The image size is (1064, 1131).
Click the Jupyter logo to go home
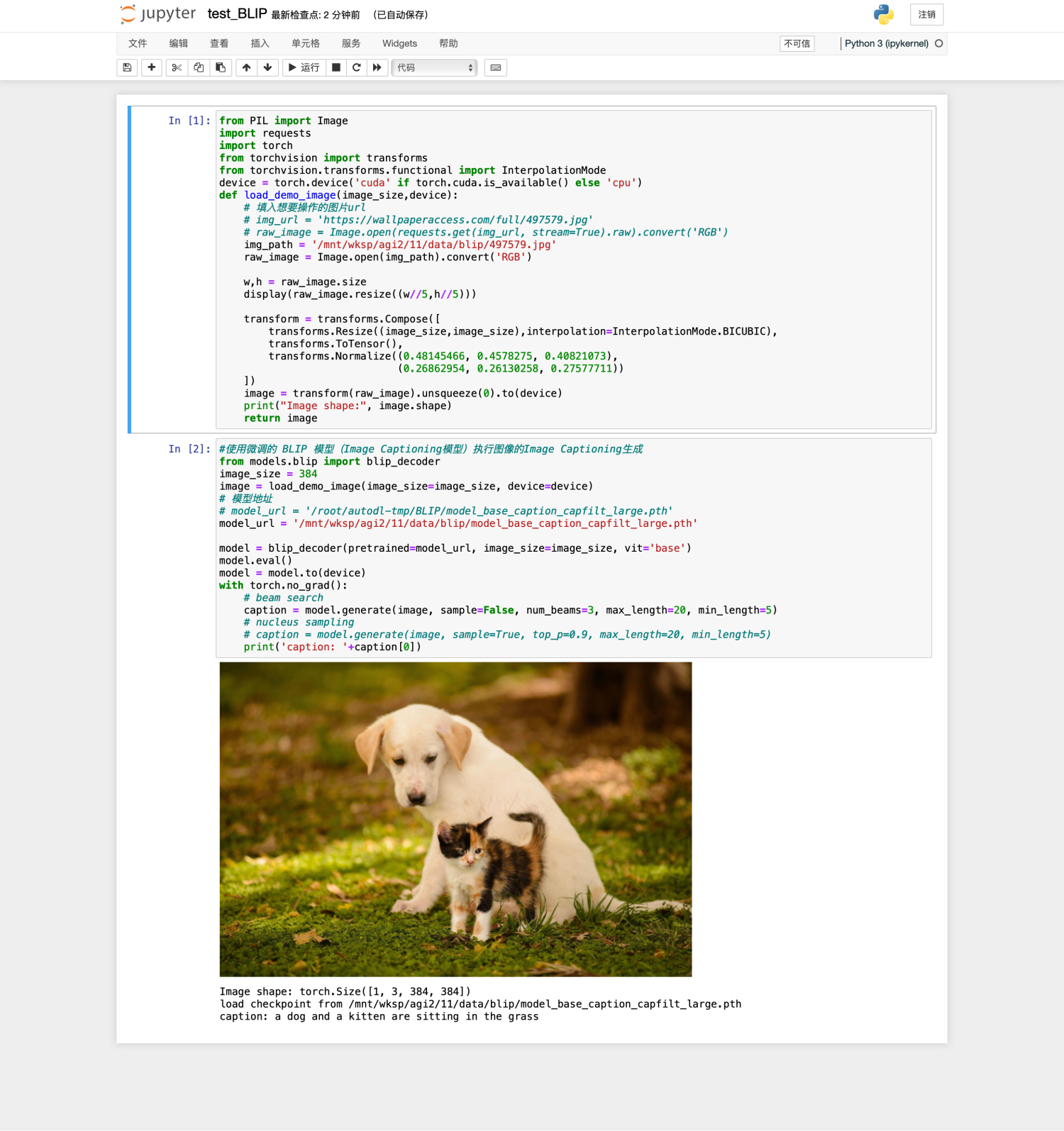pos(158,14)
